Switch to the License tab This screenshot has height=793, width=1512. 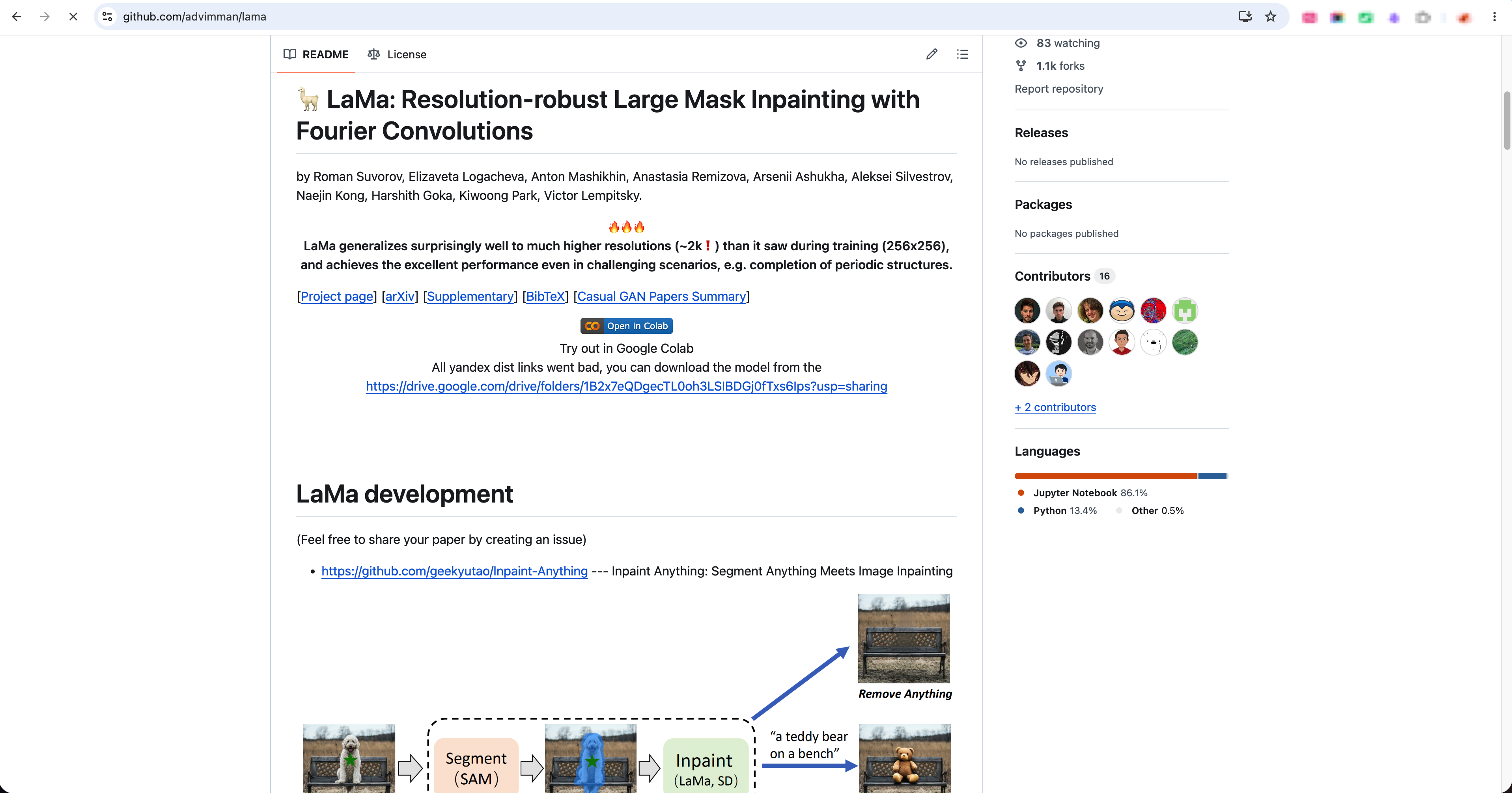click(398, 54)
